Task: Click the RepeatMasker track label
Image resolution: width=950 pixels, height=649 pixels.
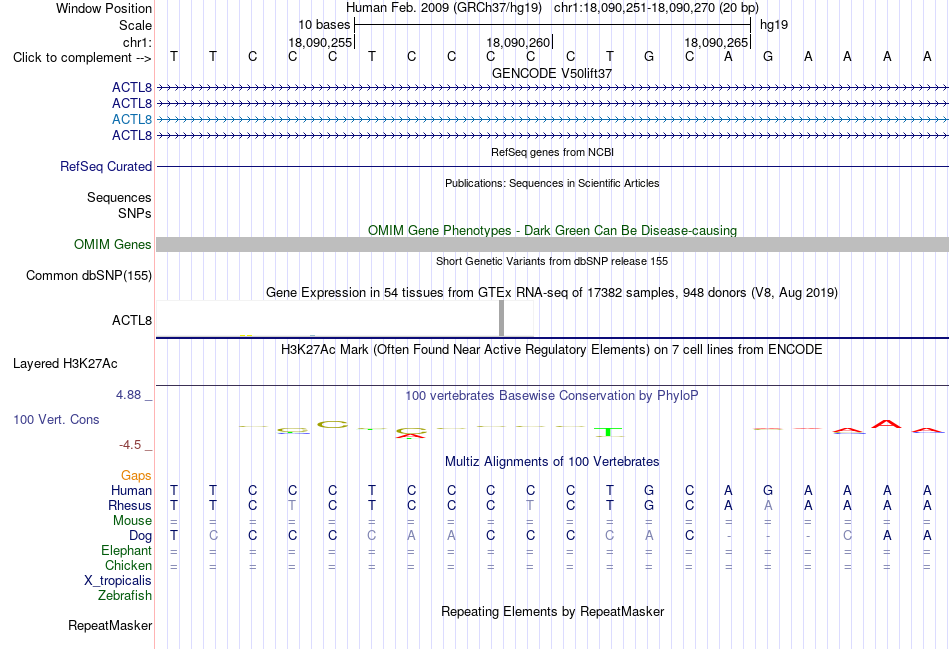Action: click(110, 625)
